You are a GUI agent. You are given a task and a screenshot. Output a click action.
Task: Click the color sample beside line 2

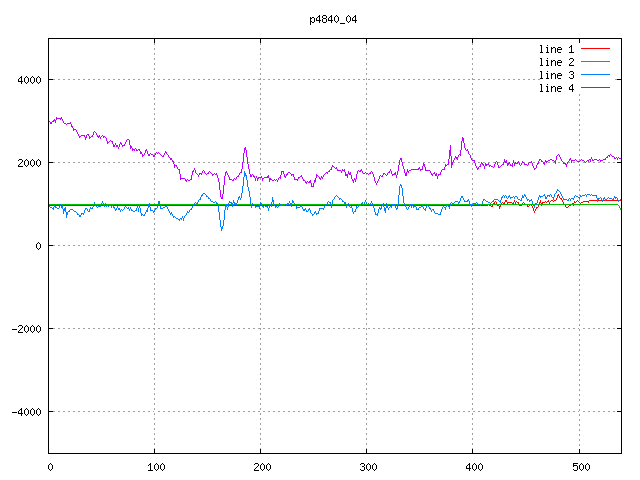[595, 62]
